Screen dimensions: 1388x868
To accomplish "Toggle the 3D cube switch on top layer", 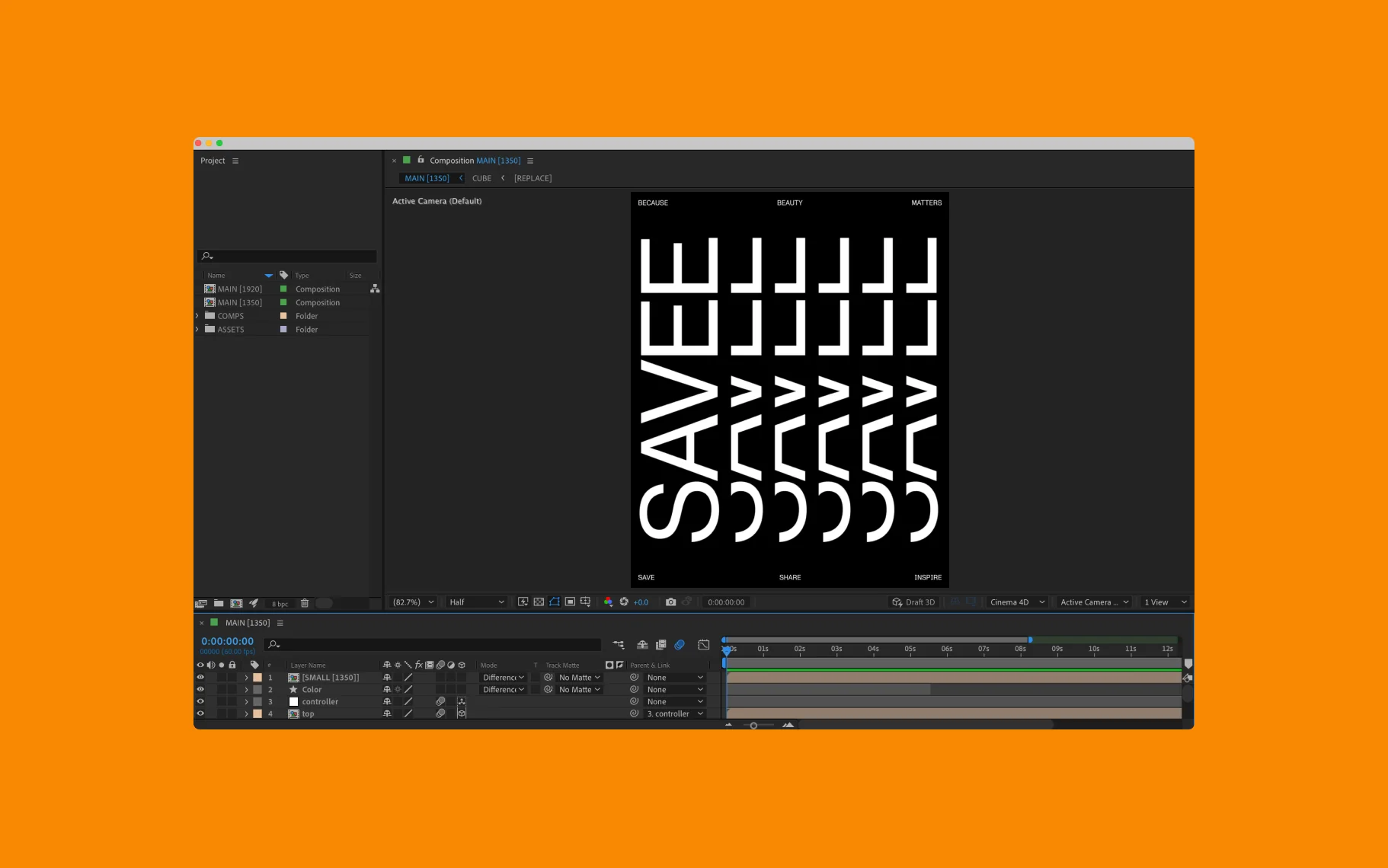I will (x=461, y=713).
